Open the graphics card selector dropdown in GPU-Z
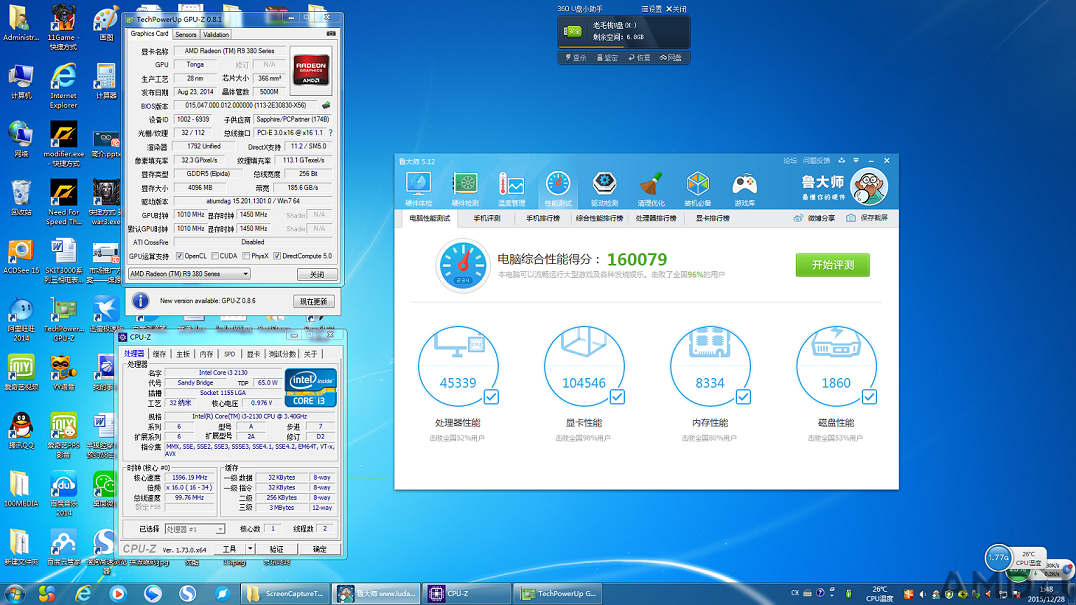 pos(189,274)
